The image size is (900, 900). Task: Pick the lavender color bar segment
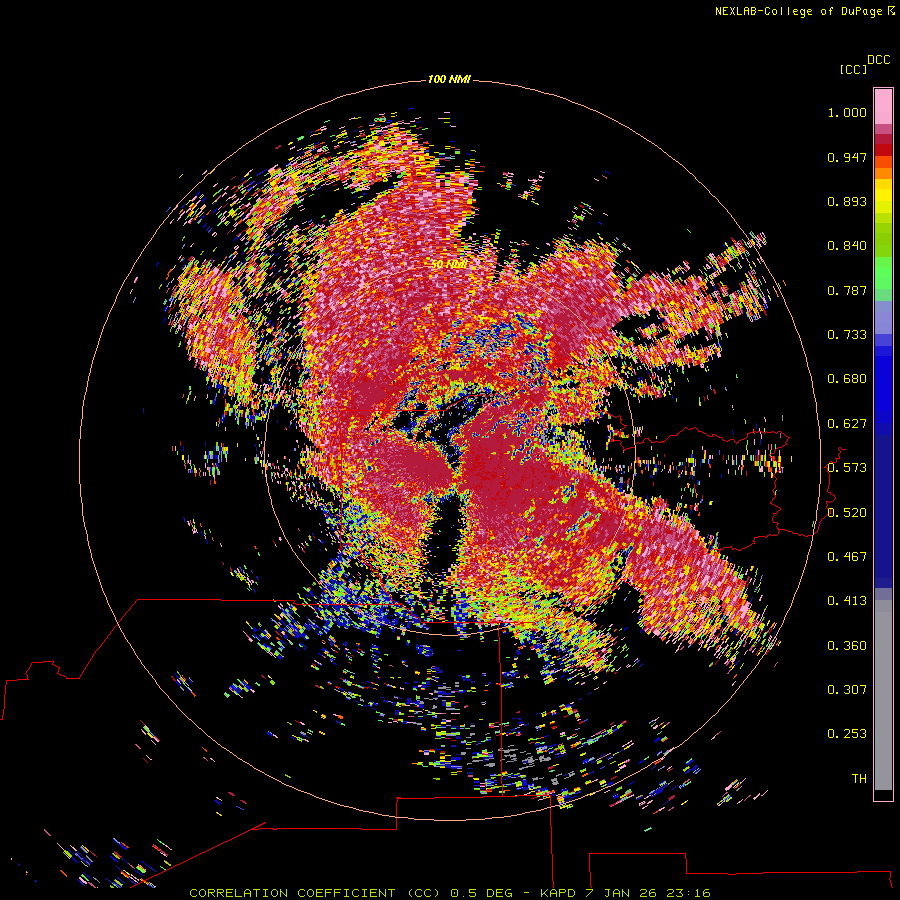[883, 317]
